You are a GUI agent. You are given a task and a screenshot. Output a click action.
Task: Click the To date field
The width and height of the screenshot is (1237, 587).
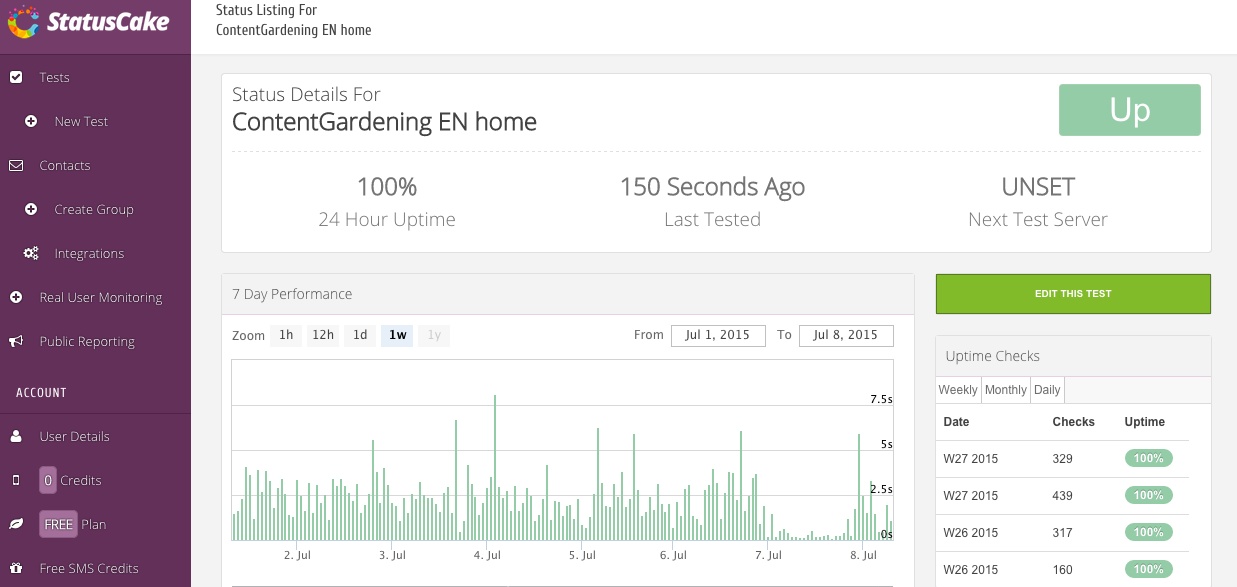click(x=846, y=335)
